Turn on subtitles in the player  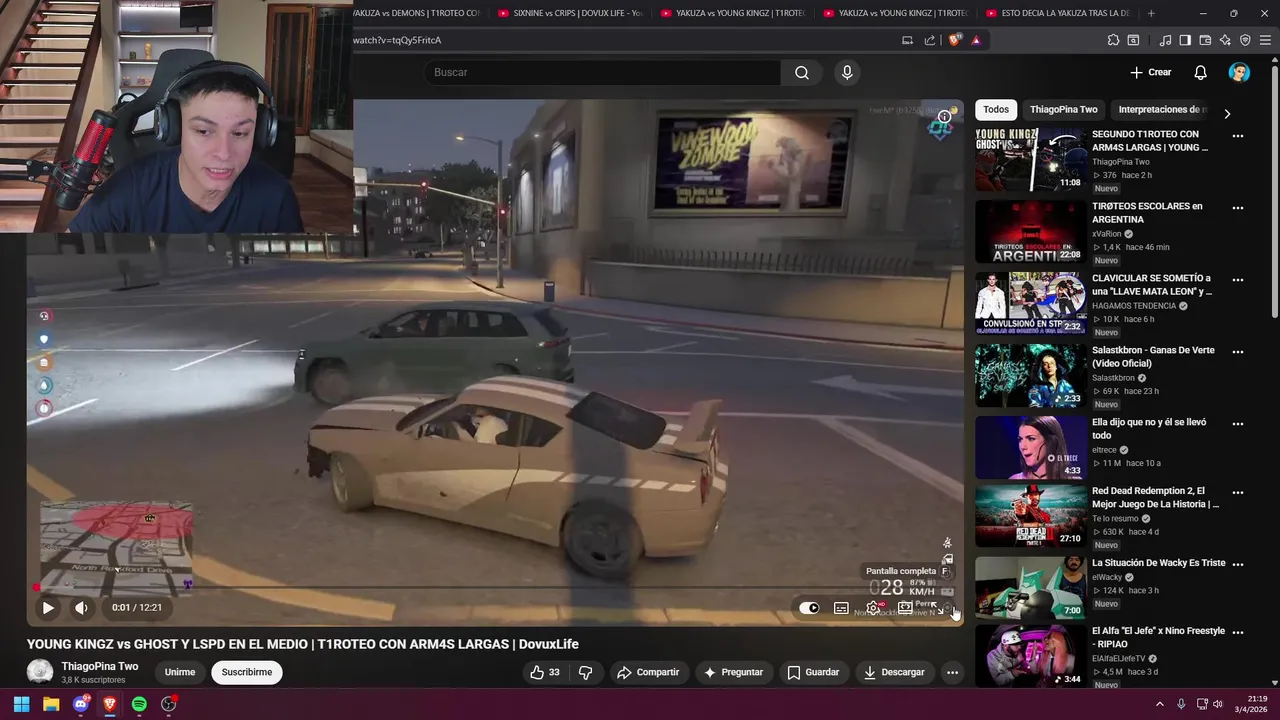coord(841,608)
